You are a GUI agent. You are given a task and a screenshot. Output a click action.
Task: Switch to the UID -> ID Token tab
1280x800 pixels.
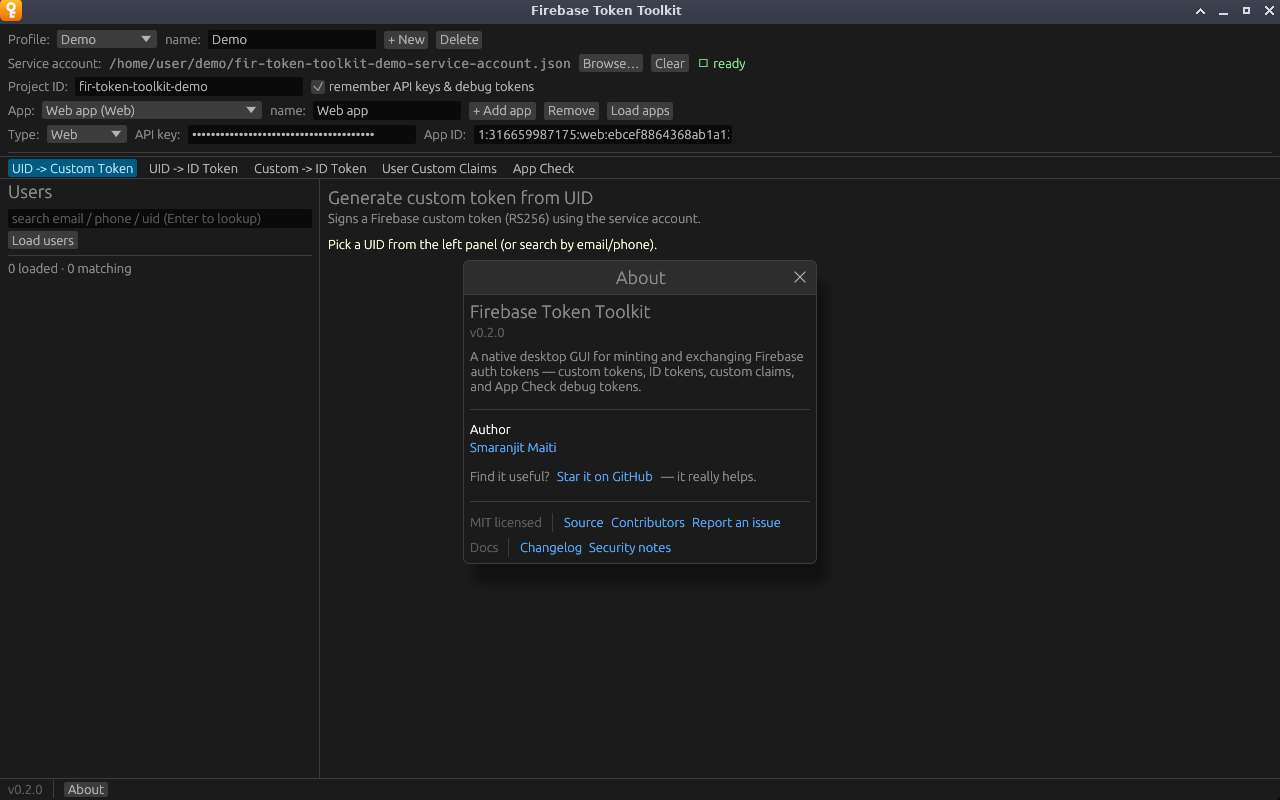pos(193,168)
